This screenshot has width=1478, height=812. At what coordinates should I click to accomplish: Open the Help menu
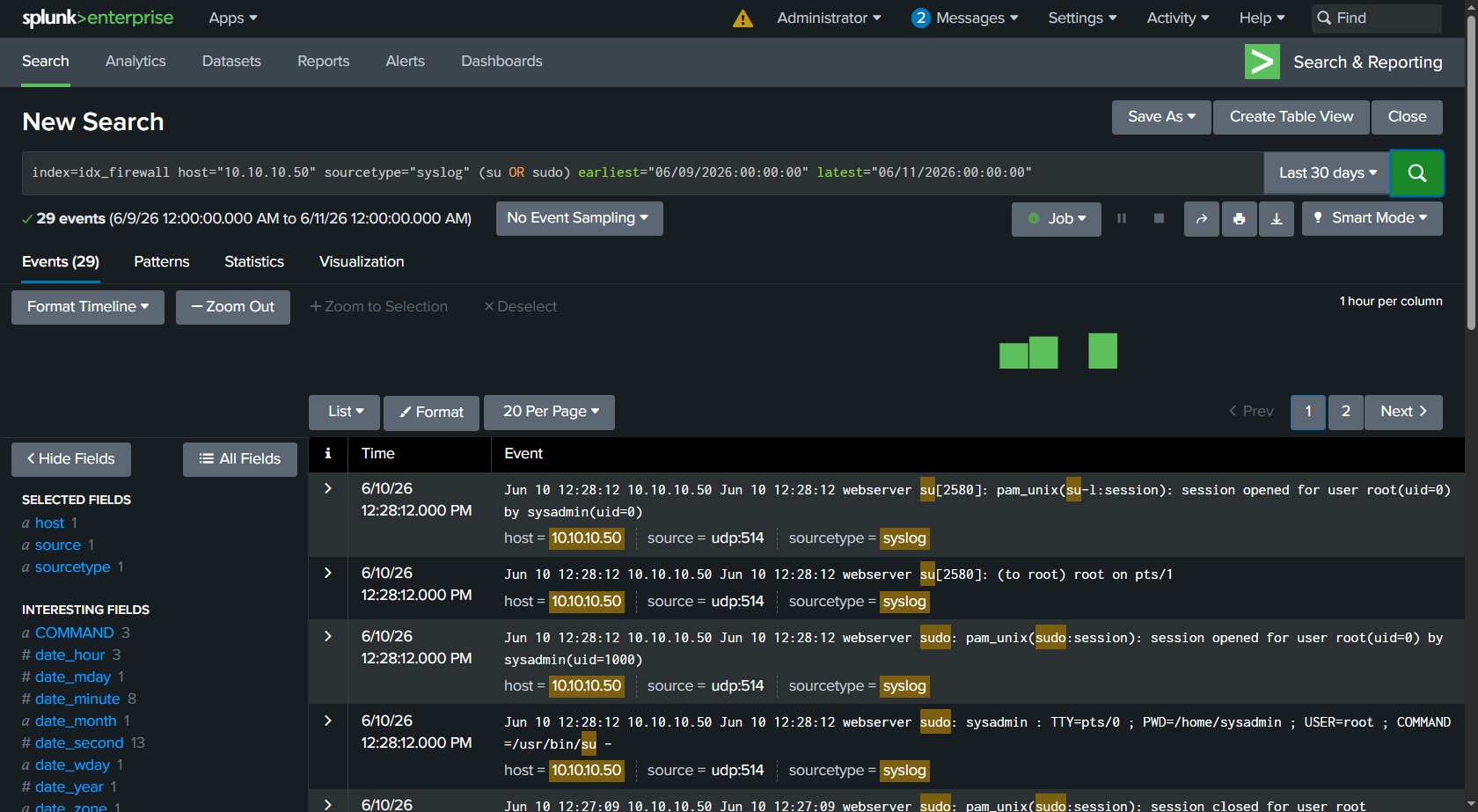pyautogui.click(x=1262, y=18)
